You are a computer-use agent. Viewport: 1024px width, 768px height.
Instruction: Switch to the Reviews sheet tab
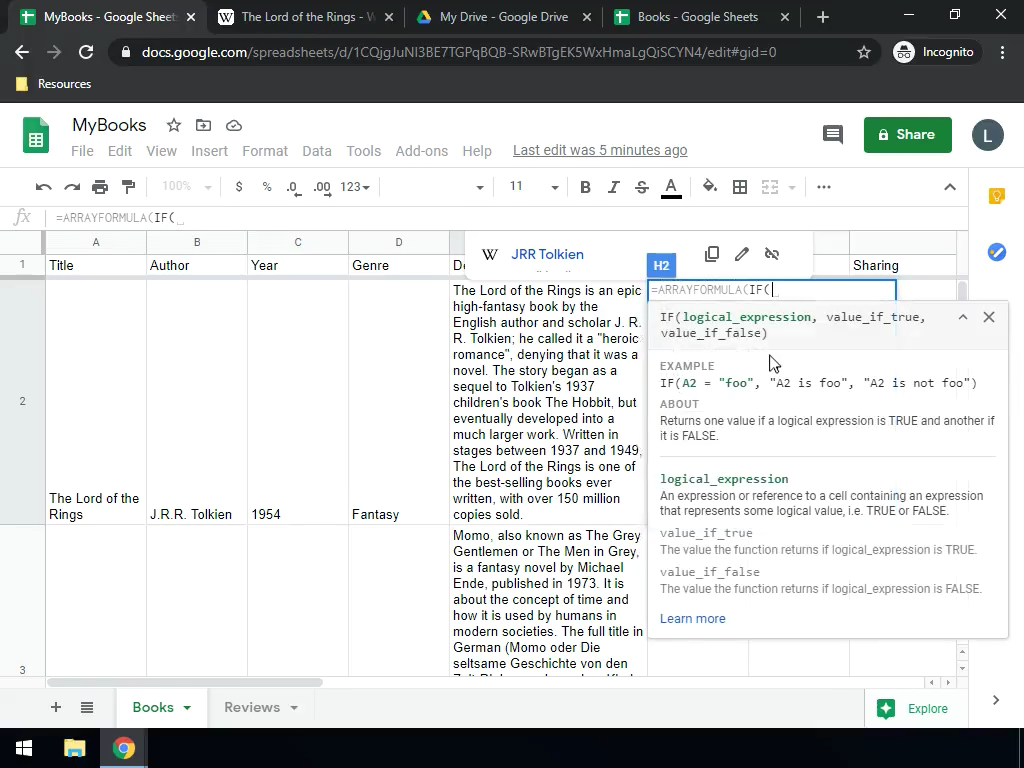pyautogui.click(x=252, y=707)
